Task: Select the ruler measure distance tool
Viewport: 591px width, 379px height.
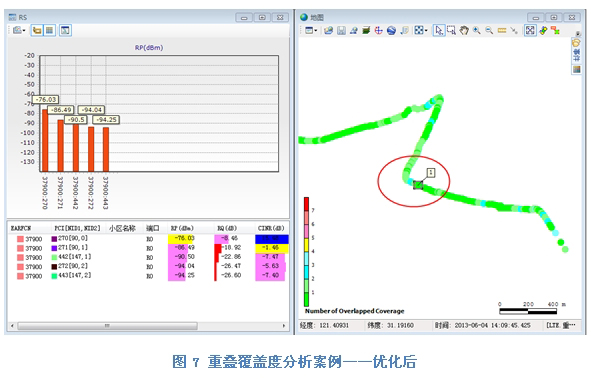Action: pyautogui.click(x=502, y=31)
